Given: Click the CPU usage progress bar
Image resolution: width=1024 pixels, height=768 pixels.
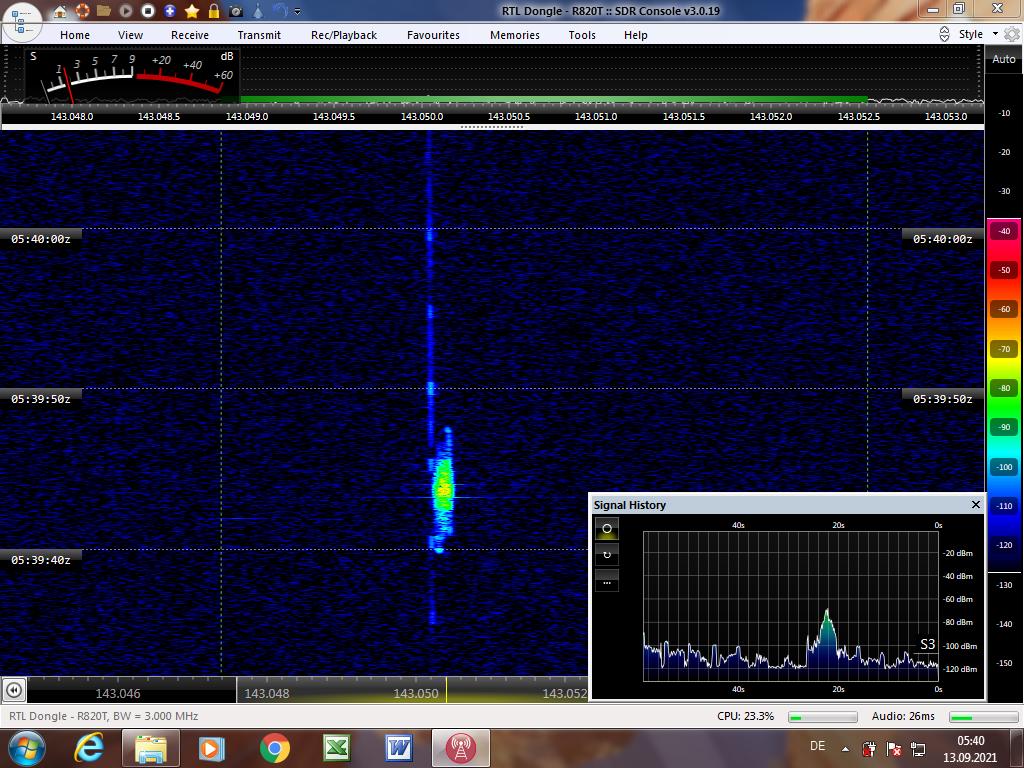Looking at the screenshot, I should click(823, 717).
